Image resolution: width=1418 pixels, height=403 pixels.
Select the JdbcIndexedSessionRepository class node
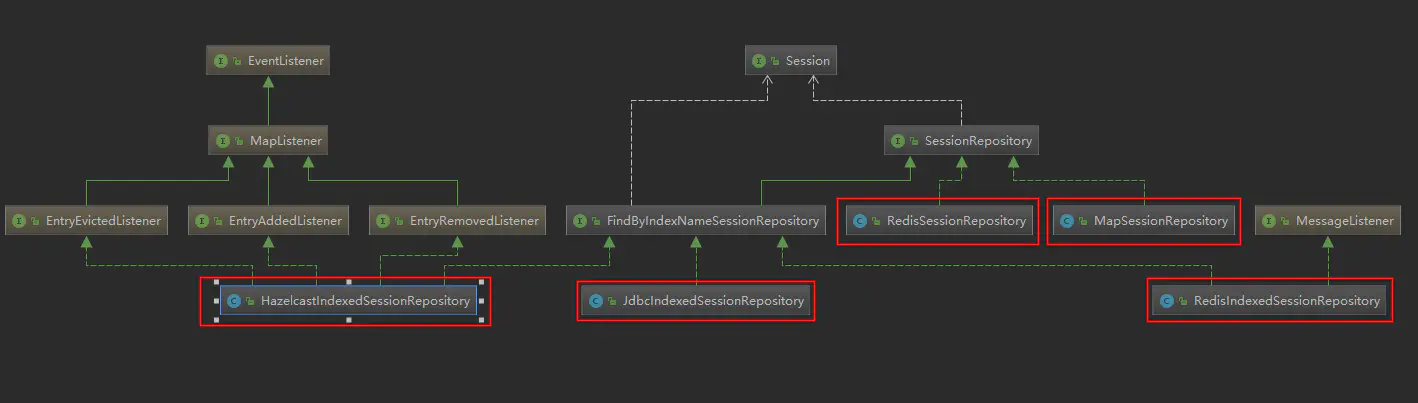point(697,300)
